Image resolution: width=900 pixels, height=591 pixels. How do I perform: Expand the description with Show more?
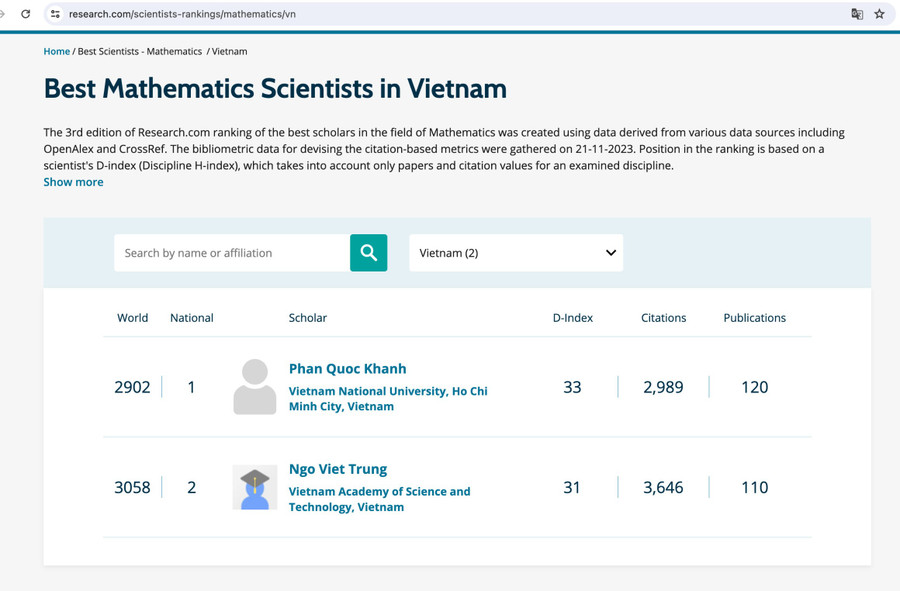point(72,182)
